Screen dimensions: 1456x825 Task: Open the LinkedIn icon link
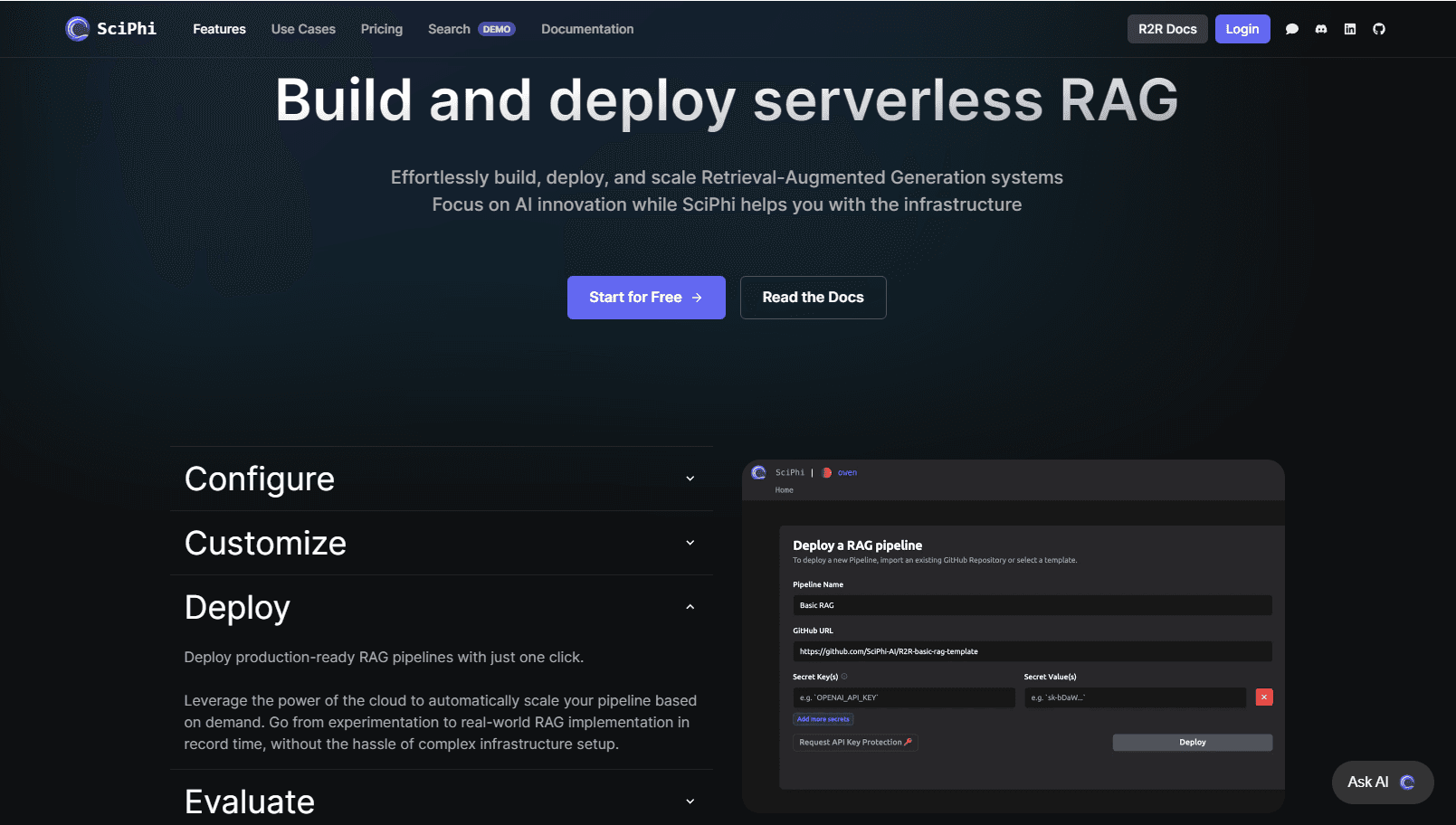(x=1350, y=29)
